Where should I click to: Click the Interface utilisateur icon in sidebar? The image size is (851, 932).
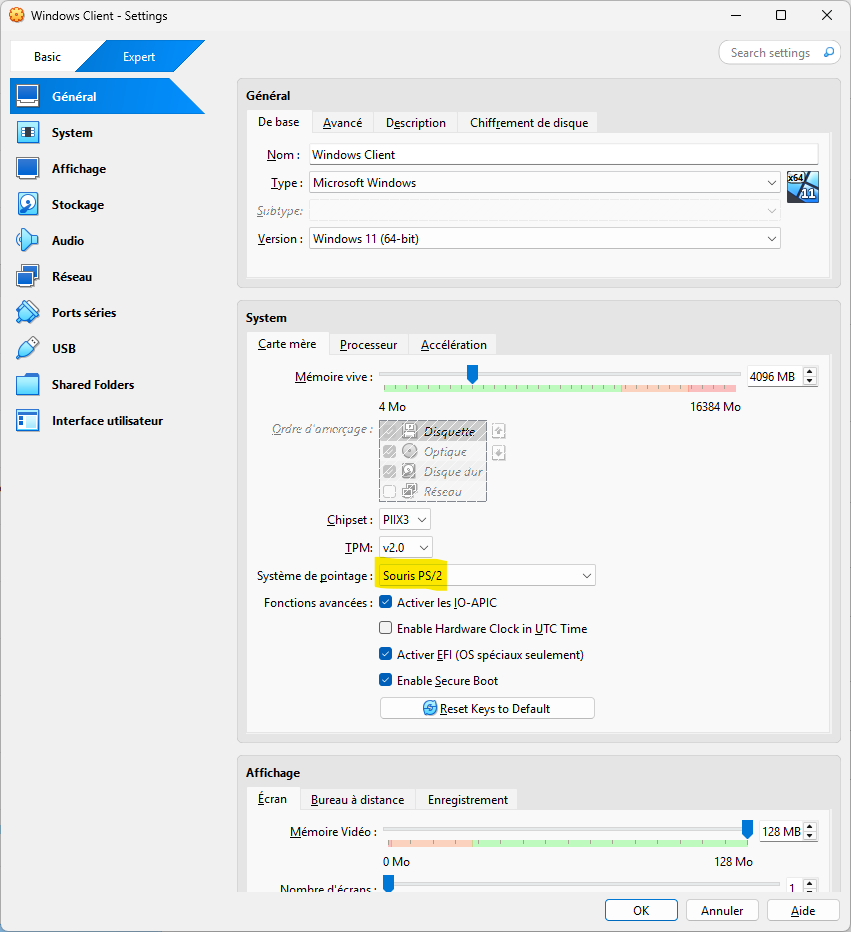[27, 421]
